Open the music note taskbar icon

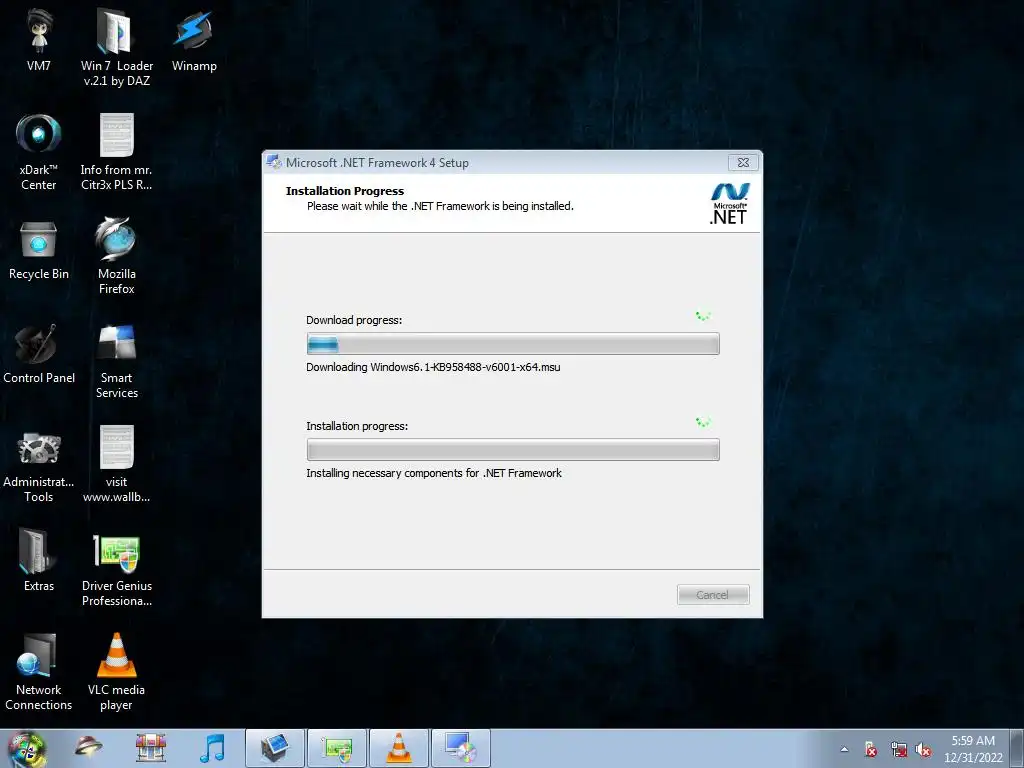[x=212, y=748]
